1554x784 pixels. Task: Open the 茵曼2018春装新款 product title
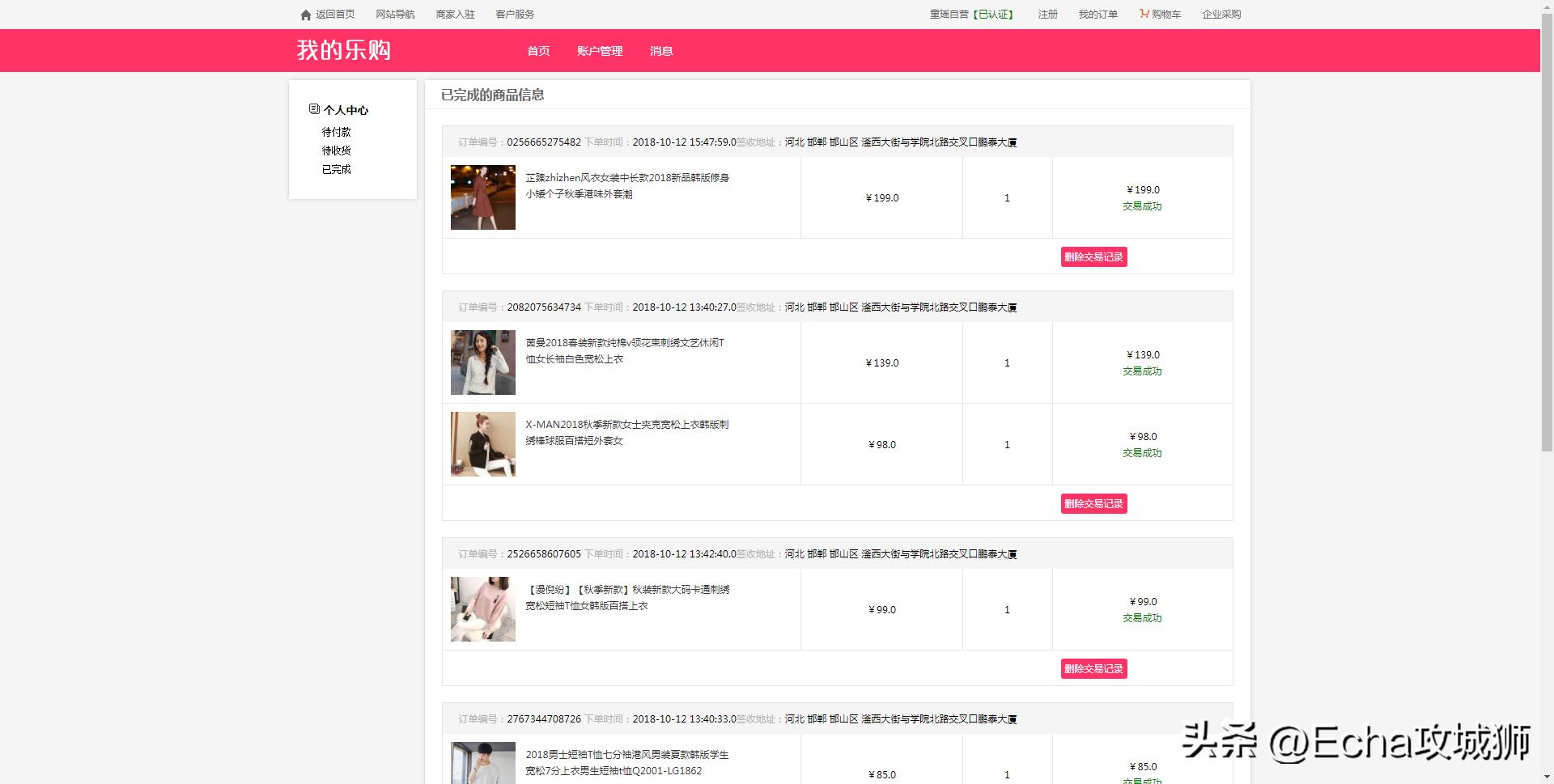point(625,351)
